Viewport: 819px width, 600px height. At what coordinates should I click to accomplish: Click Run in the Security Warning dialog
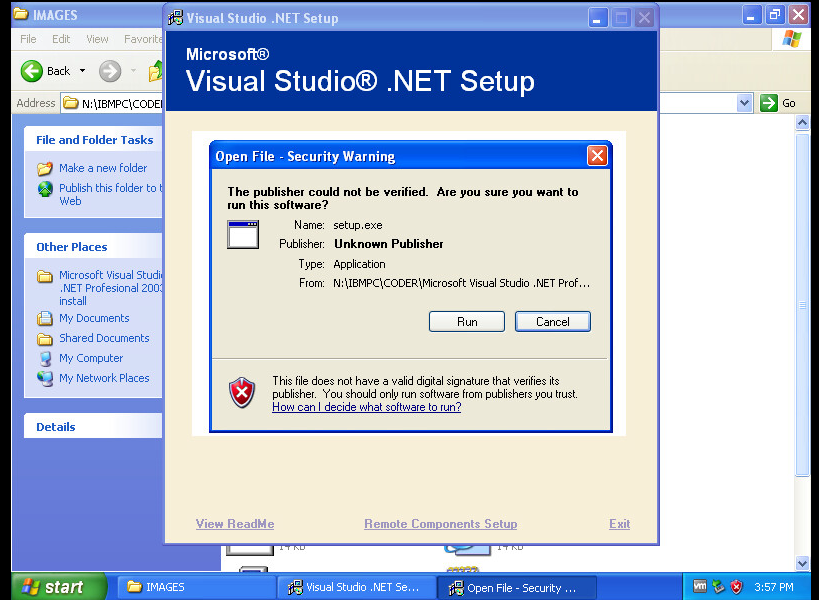pyautogui.click(x=466, y=322)
